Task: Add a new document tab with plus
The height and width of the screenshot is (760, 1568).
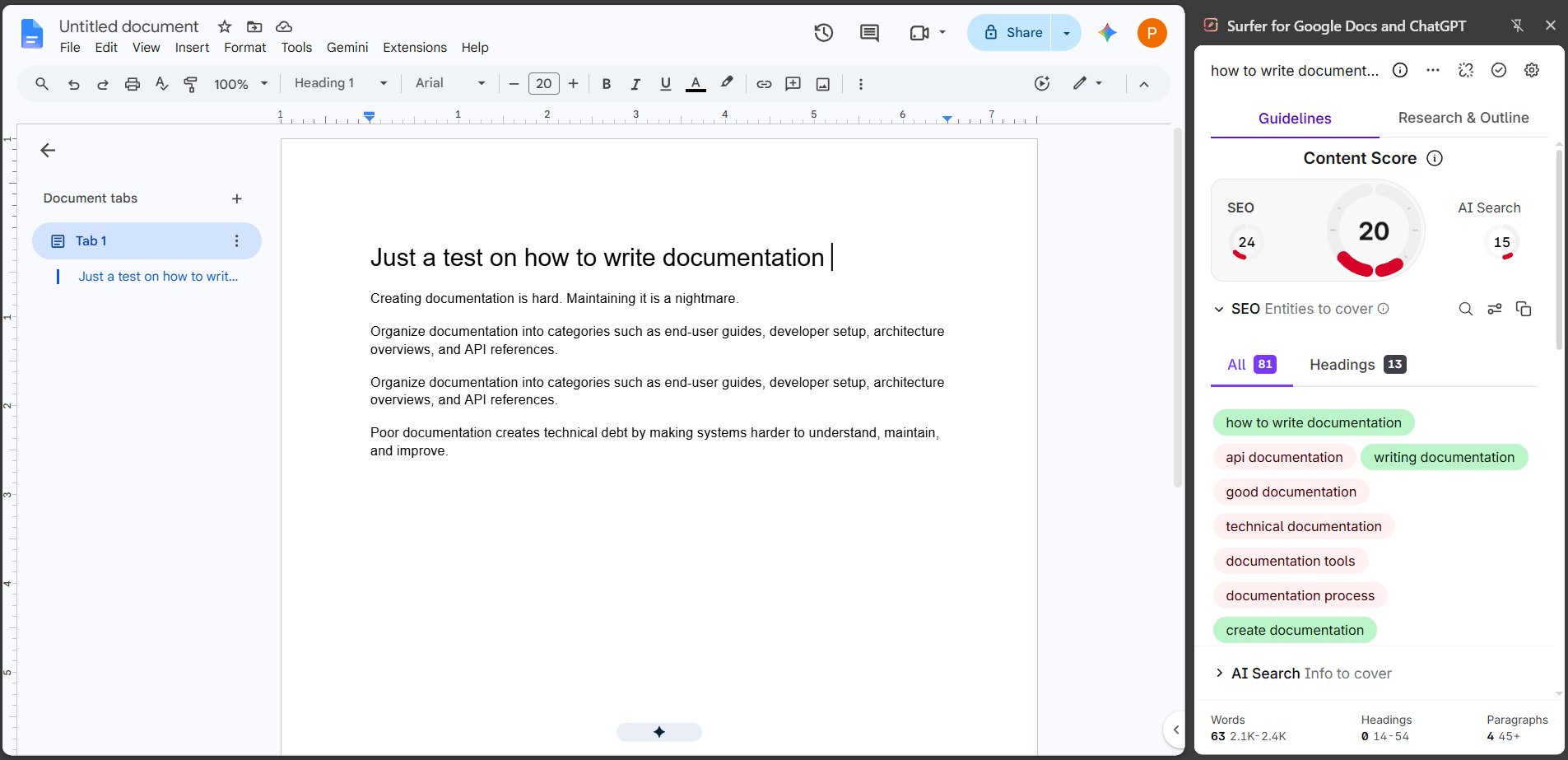Action: coord(237,198)
